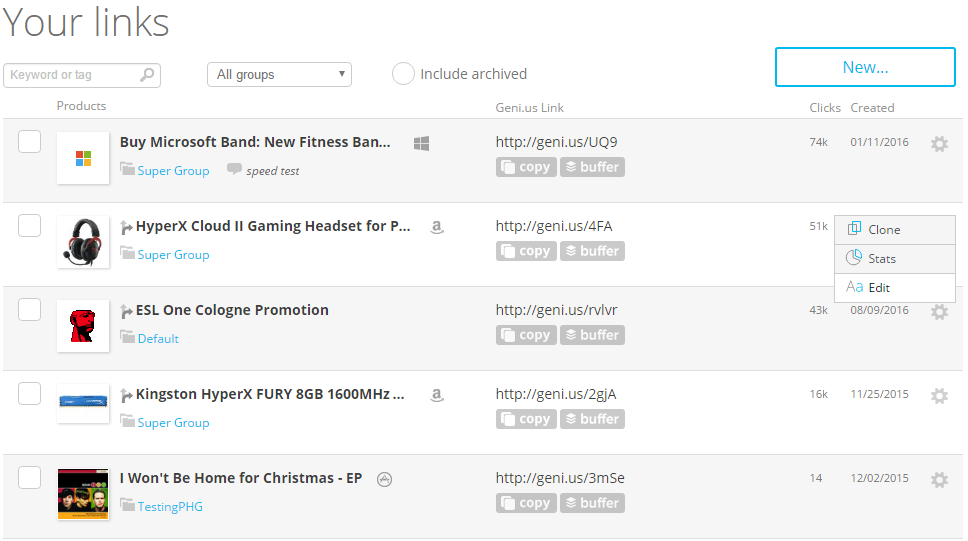Click Amazon icon beside HyperX Cloud II
This screenshot has height=541, width=968.
437,227
